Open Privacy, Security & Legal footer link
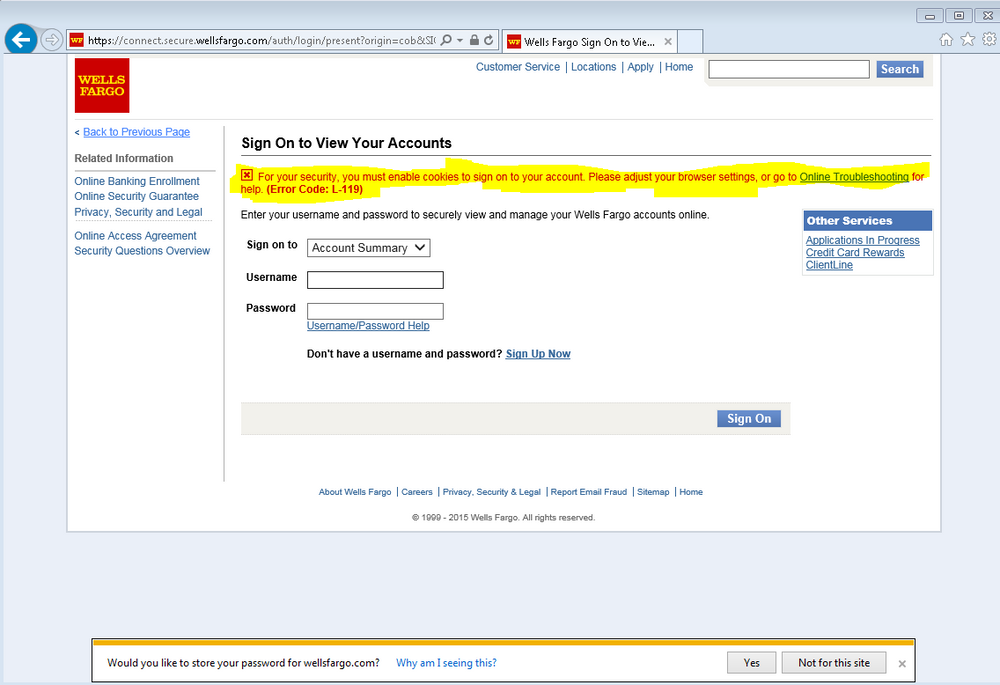Image resolution: width=1000 pixels, height=685 pixels. [x=492, y=492]
